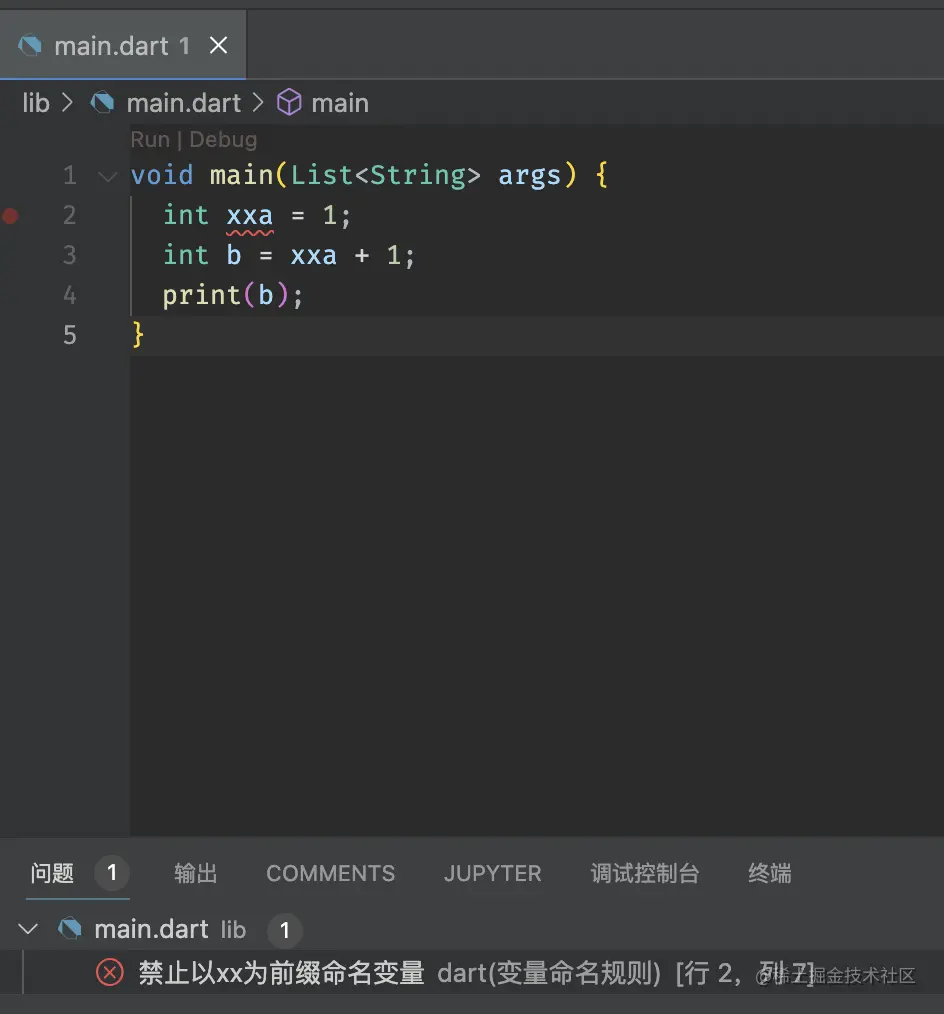Click the List<String> type on line 1
Image resolution: width=944 pixels, height=1014 pixels.
pyautogui.click(x=385, y=175)
